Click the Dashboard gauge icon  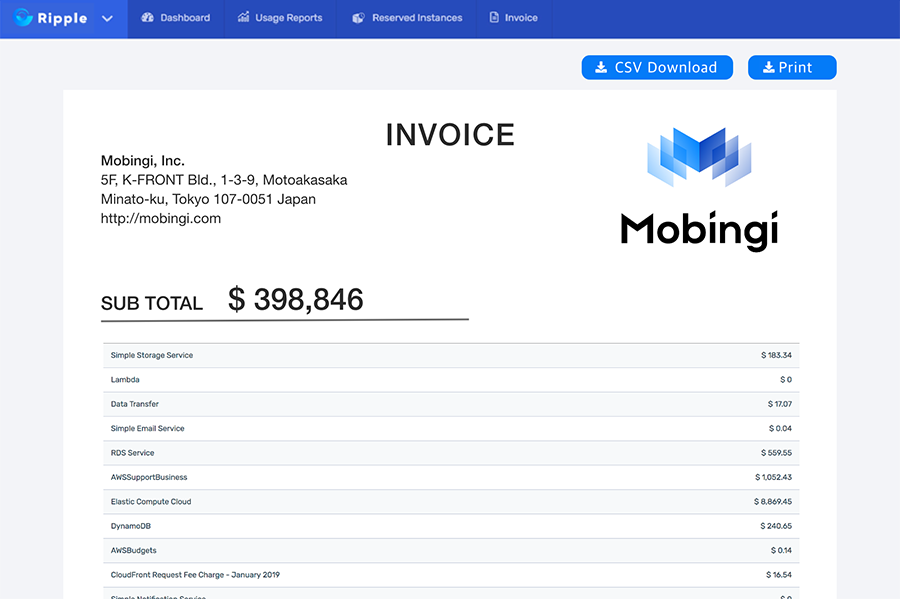(x=148, y=17)
